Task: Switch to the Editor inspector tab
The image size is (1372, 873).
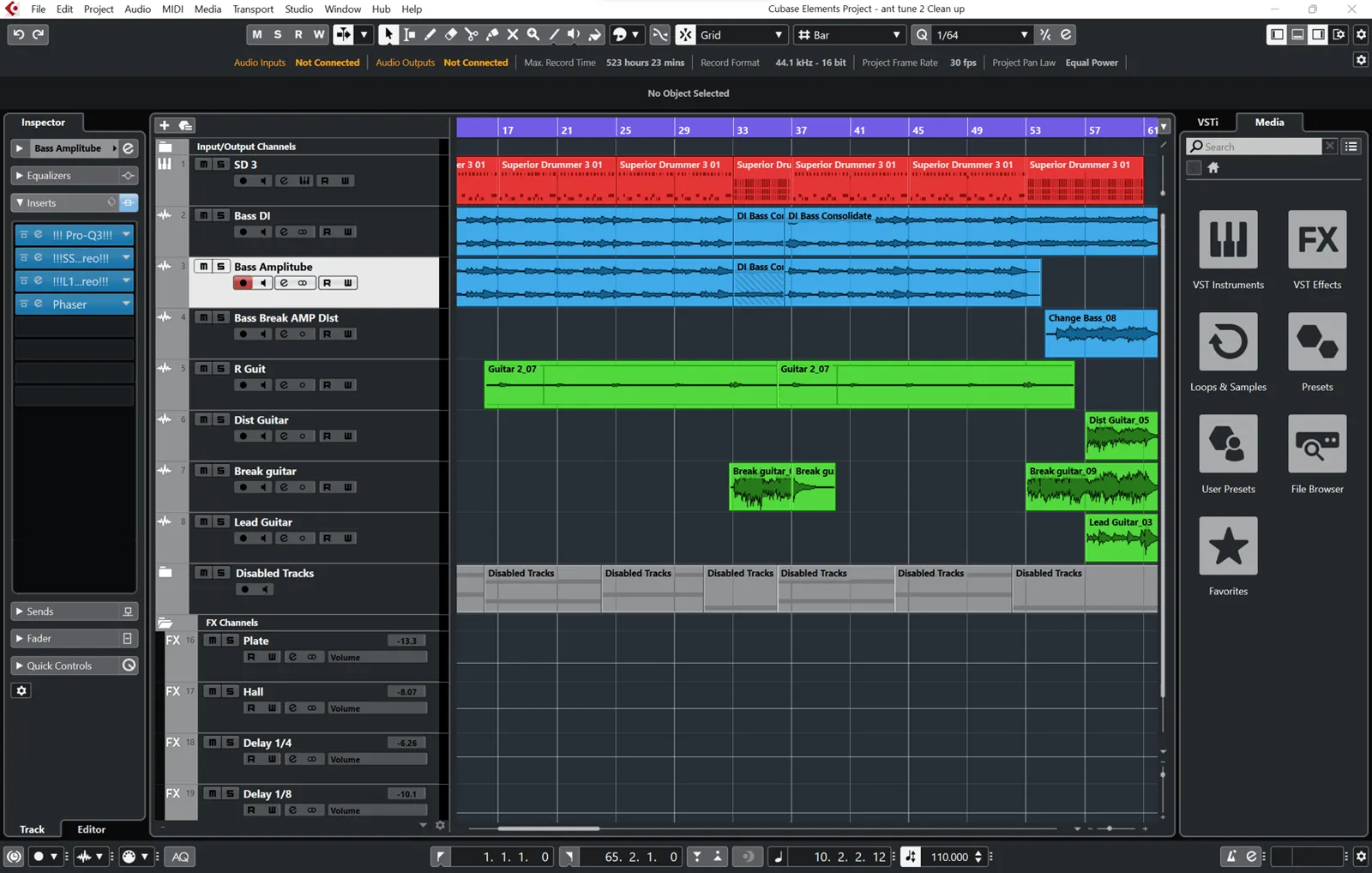Action: (91, 829)
